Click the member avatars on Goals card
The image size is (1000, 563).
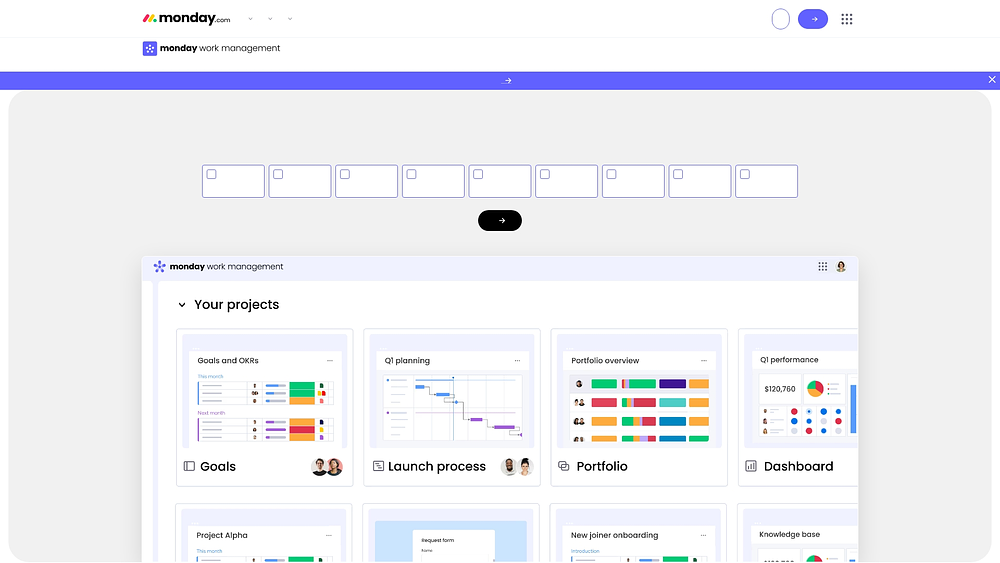tap(327, 467)
